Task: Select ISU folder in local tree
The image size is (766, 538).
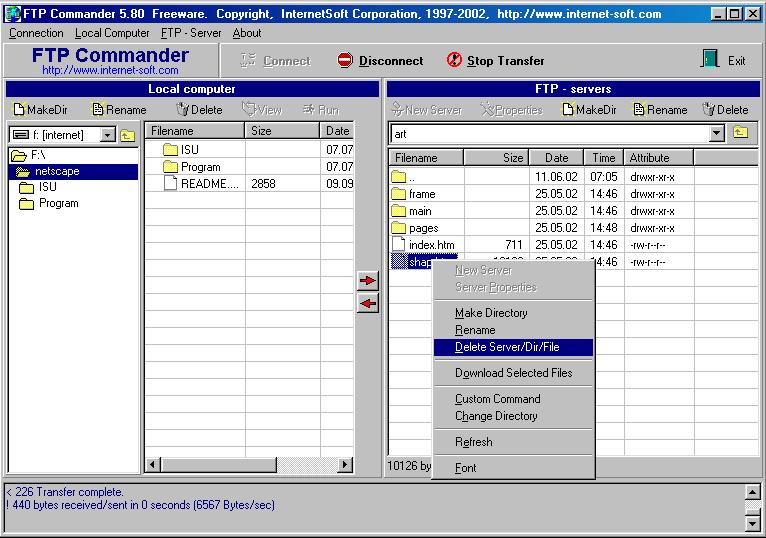Action: 38,187
